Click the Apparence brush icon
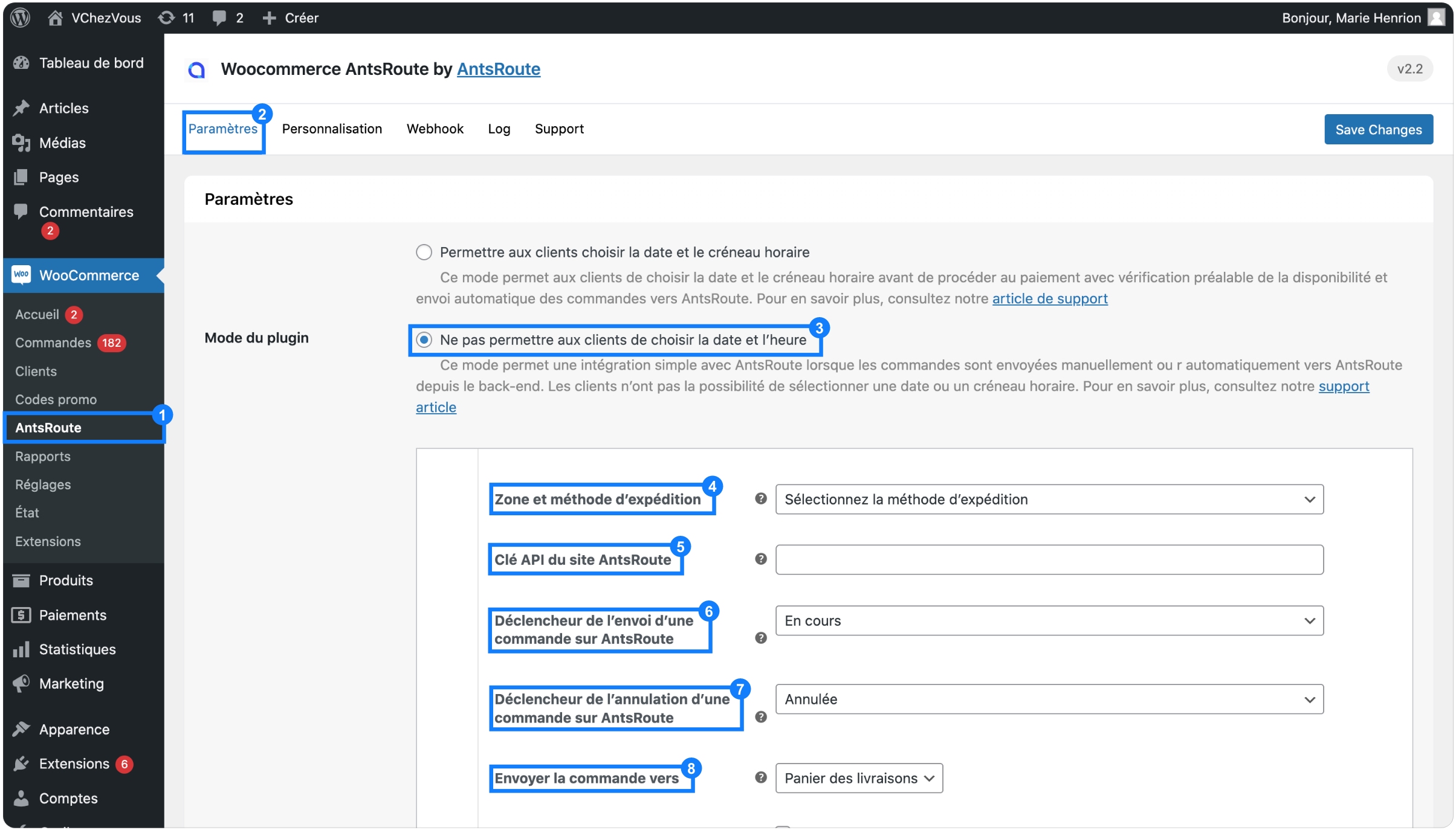Image resolution: width=1456 pixels, height=830 pixels. click(21, 729)
